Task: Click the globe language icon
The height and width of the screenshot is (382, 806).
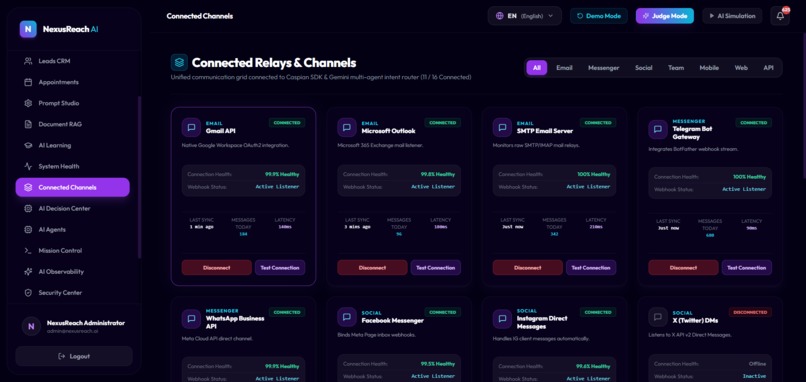Action: point(499,16)
